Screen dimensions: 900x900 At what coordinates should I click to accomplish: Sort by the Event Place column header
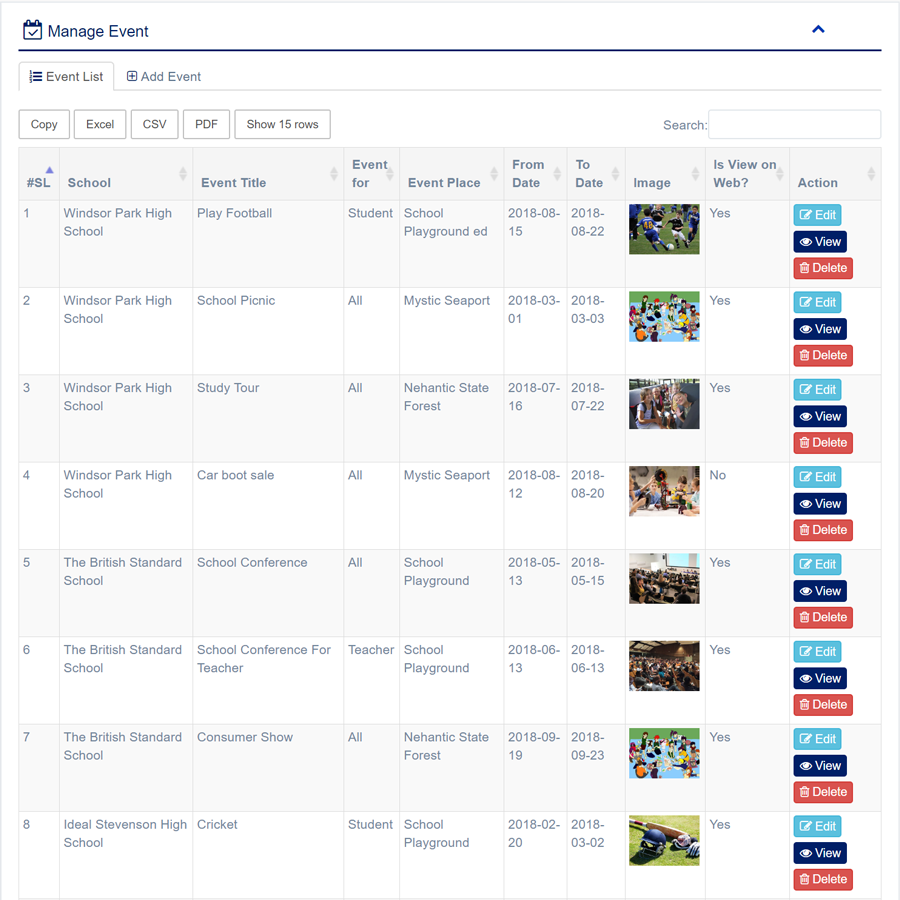tap(452, 174)
